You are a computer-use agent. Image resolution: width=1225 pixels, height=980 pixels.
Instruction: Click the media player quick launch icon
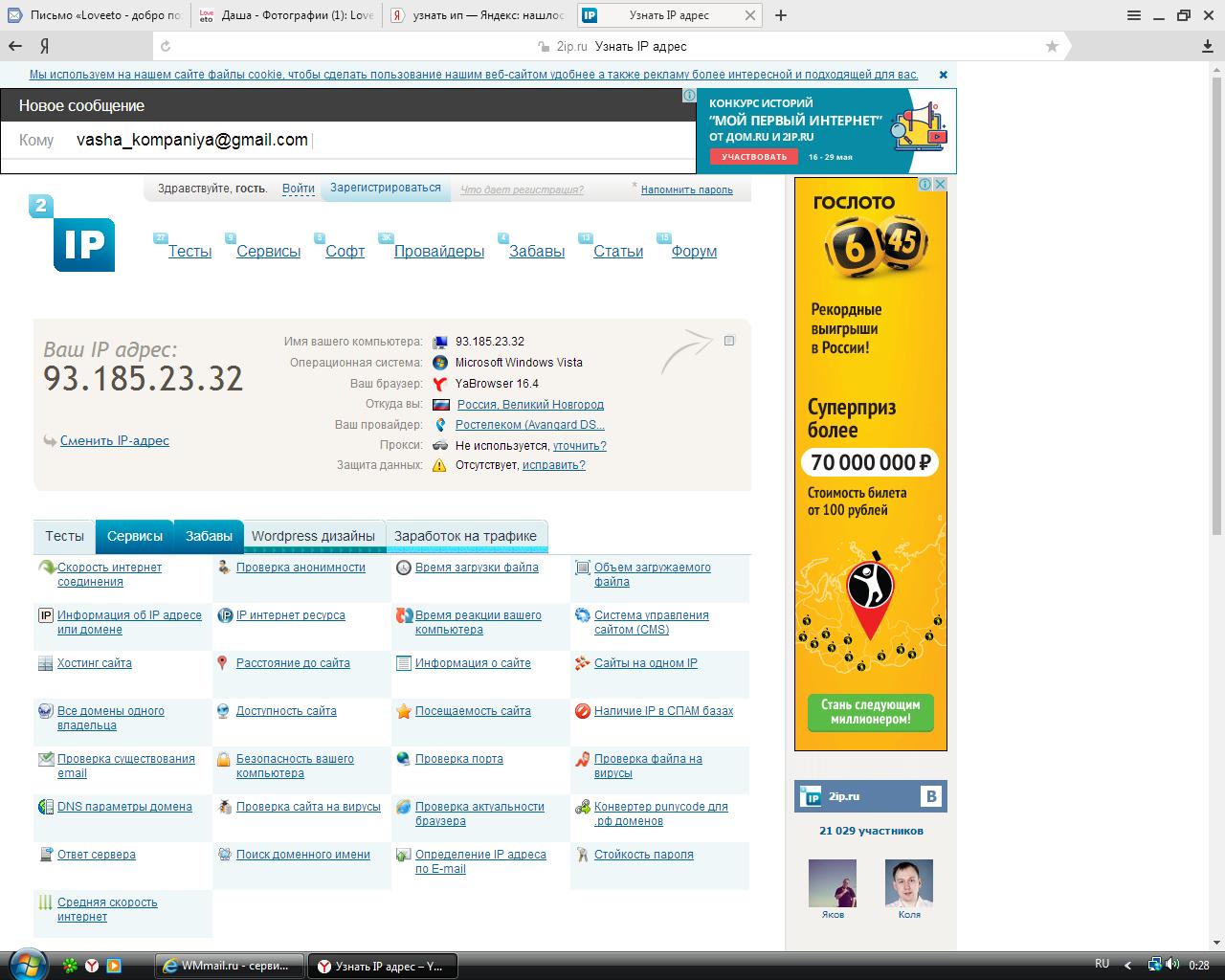113,966
